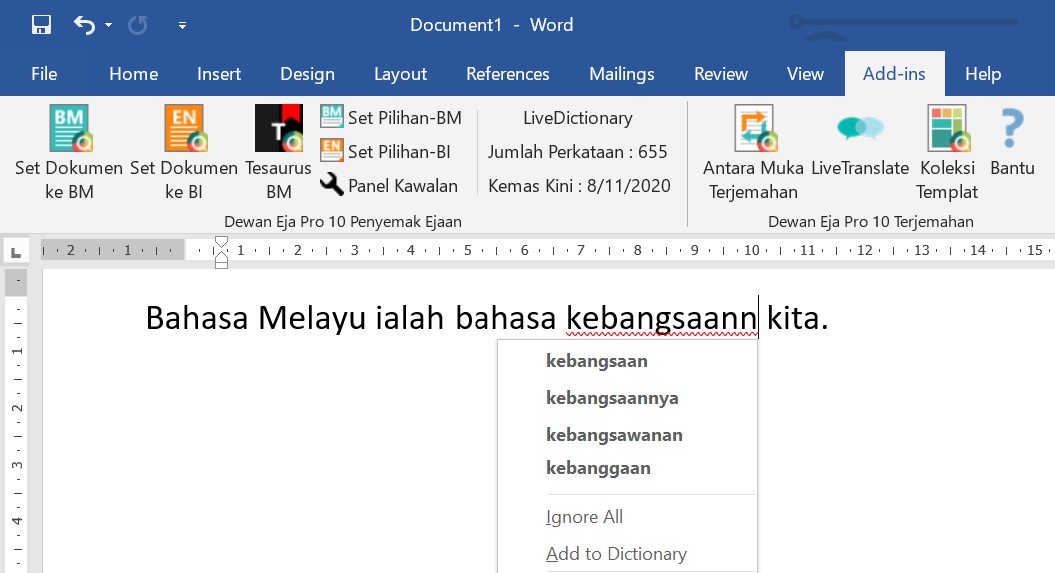Click the Set Pilihan-BI icon
1055x573 pixels.
332,151
